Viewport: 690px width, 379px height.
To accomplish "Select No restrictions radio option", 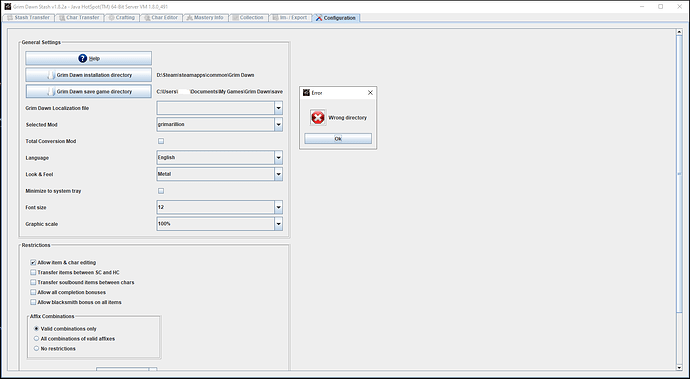I will (x=37, y=349).
